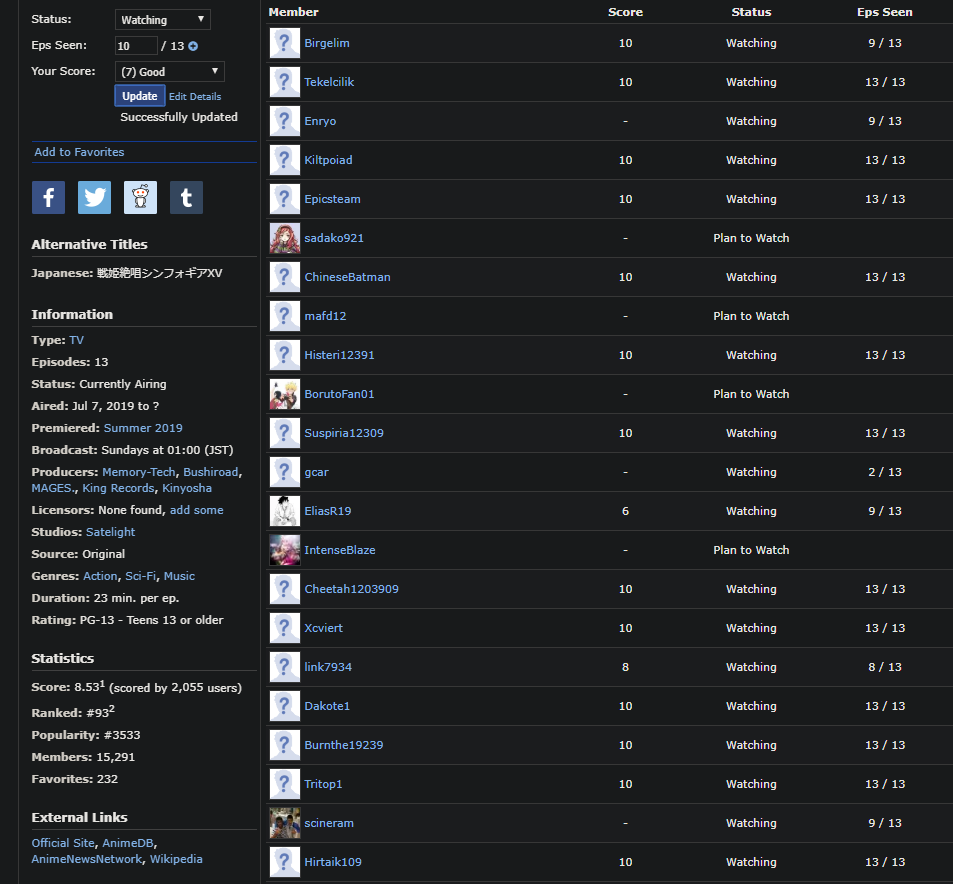Open Official Site external link

pyautogui.click(x=63, y=843)
